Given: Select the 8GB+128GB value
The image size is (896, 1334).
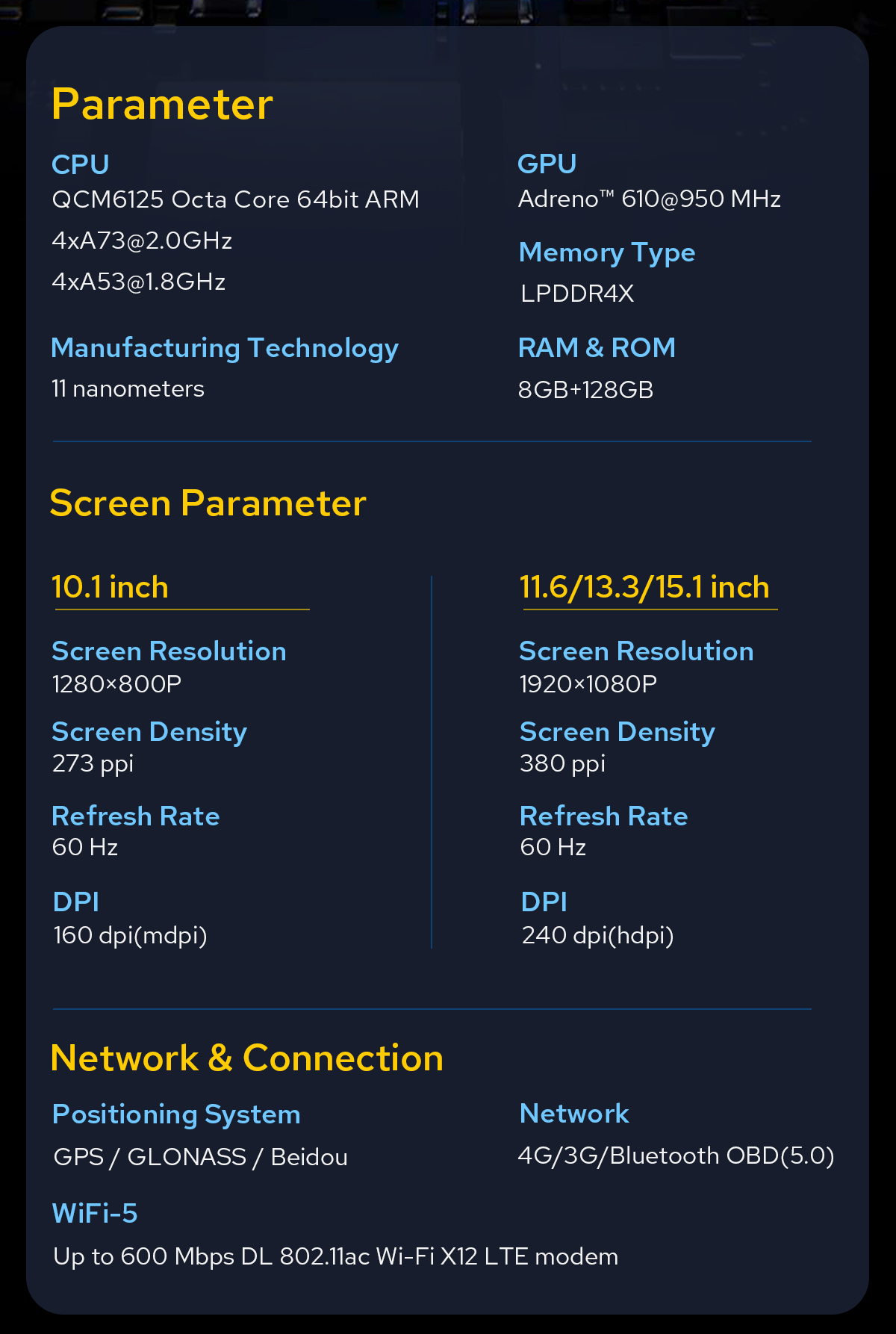Looking at the screenshot, I should pos(585,390).
